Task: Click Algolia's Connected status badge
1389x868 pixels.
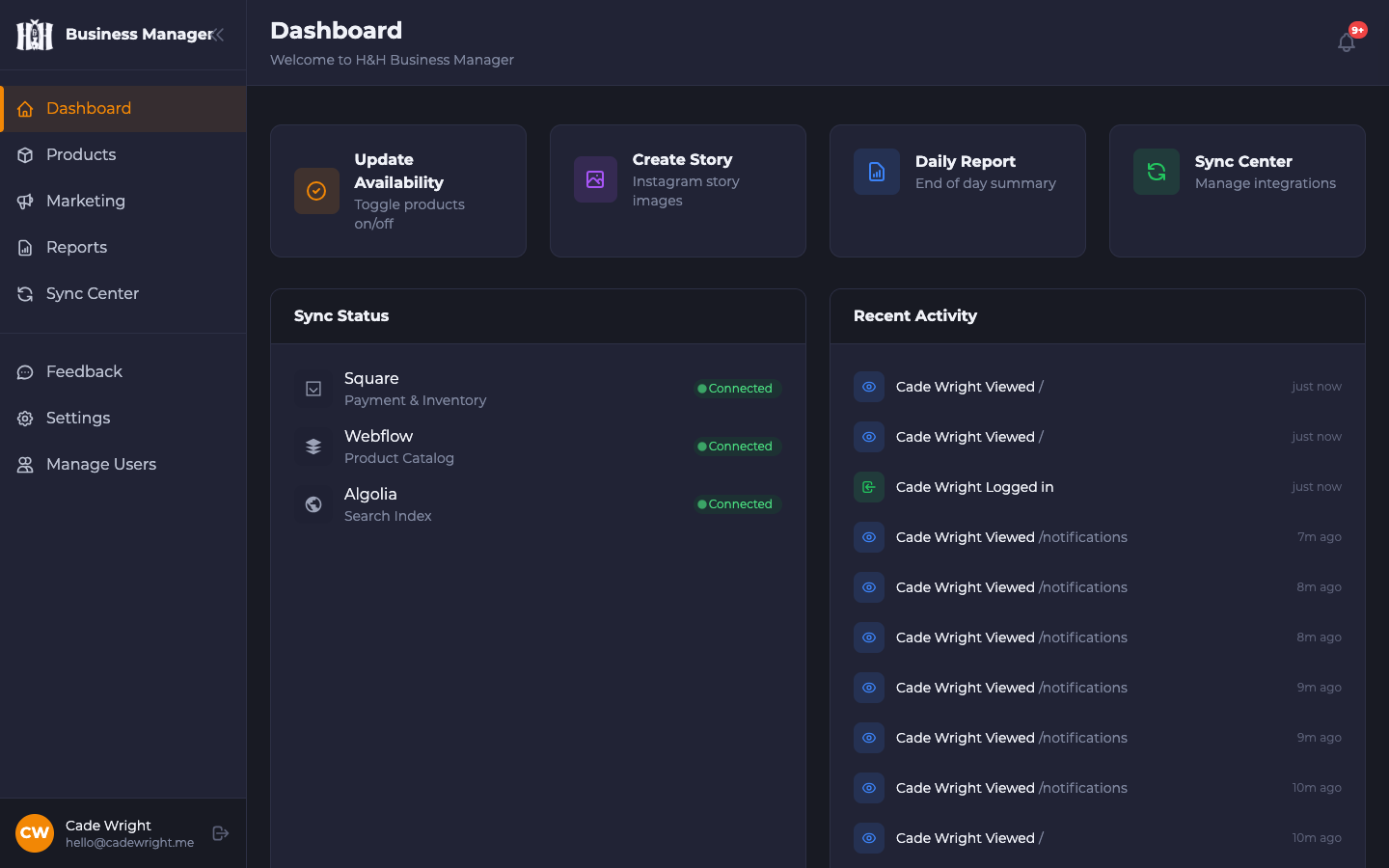Action: [x=737, y=504]
